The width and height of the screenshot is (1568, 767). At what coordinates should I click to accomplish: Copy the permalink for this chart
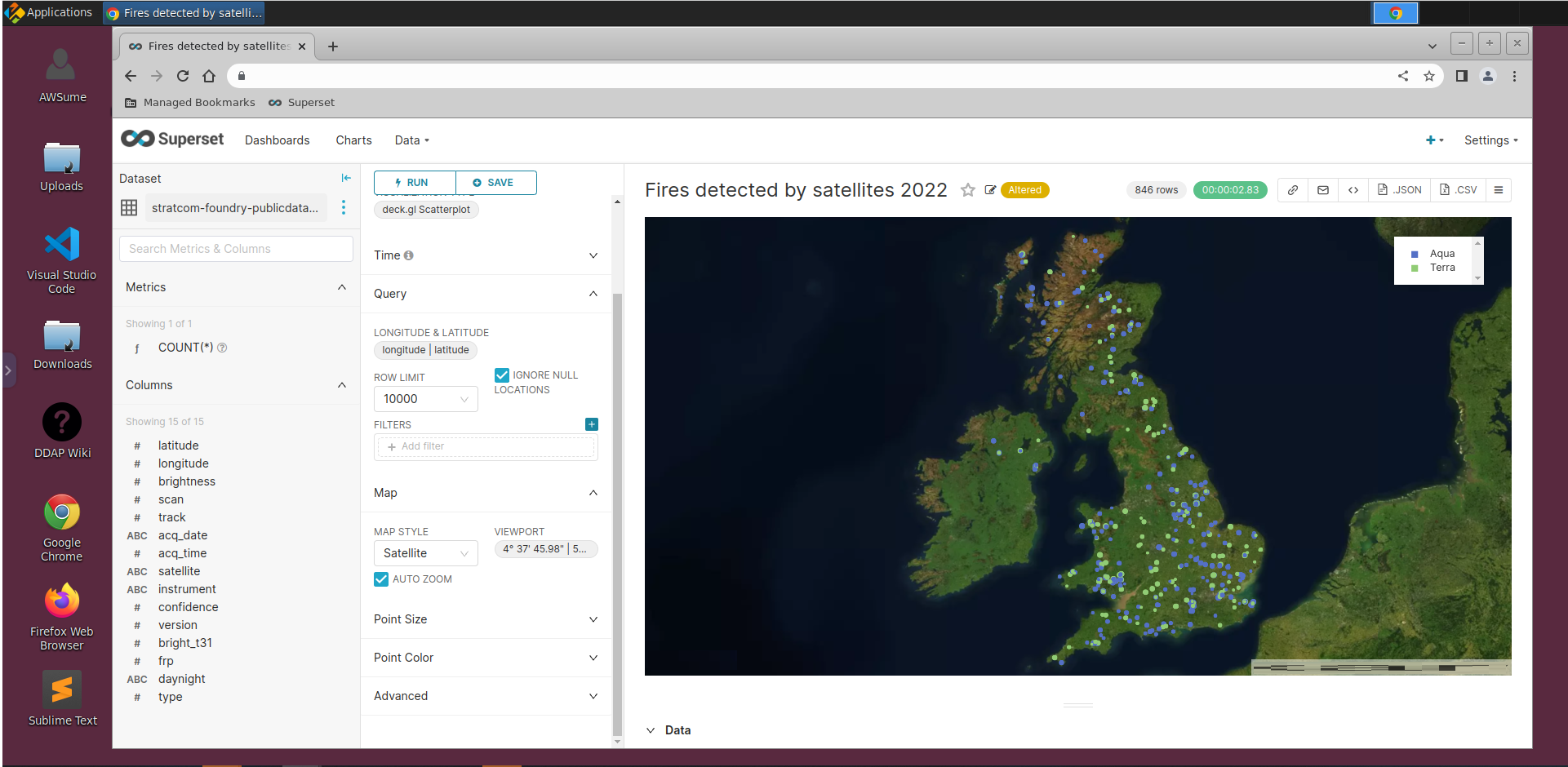pos(1292,189)
